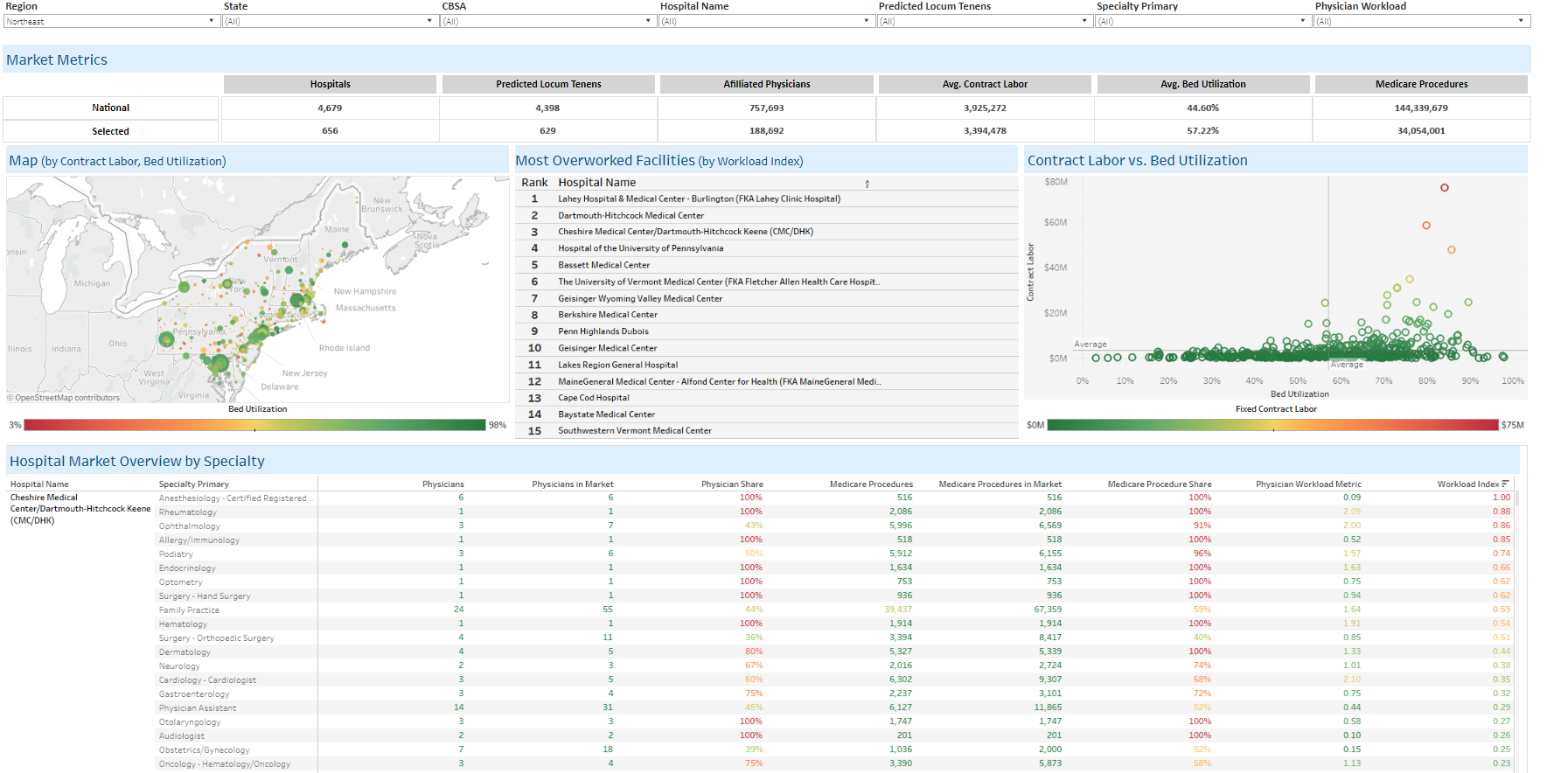Open the Specialty Primary filter dropdown
1568x773 pixels.
pos(1204,21)
